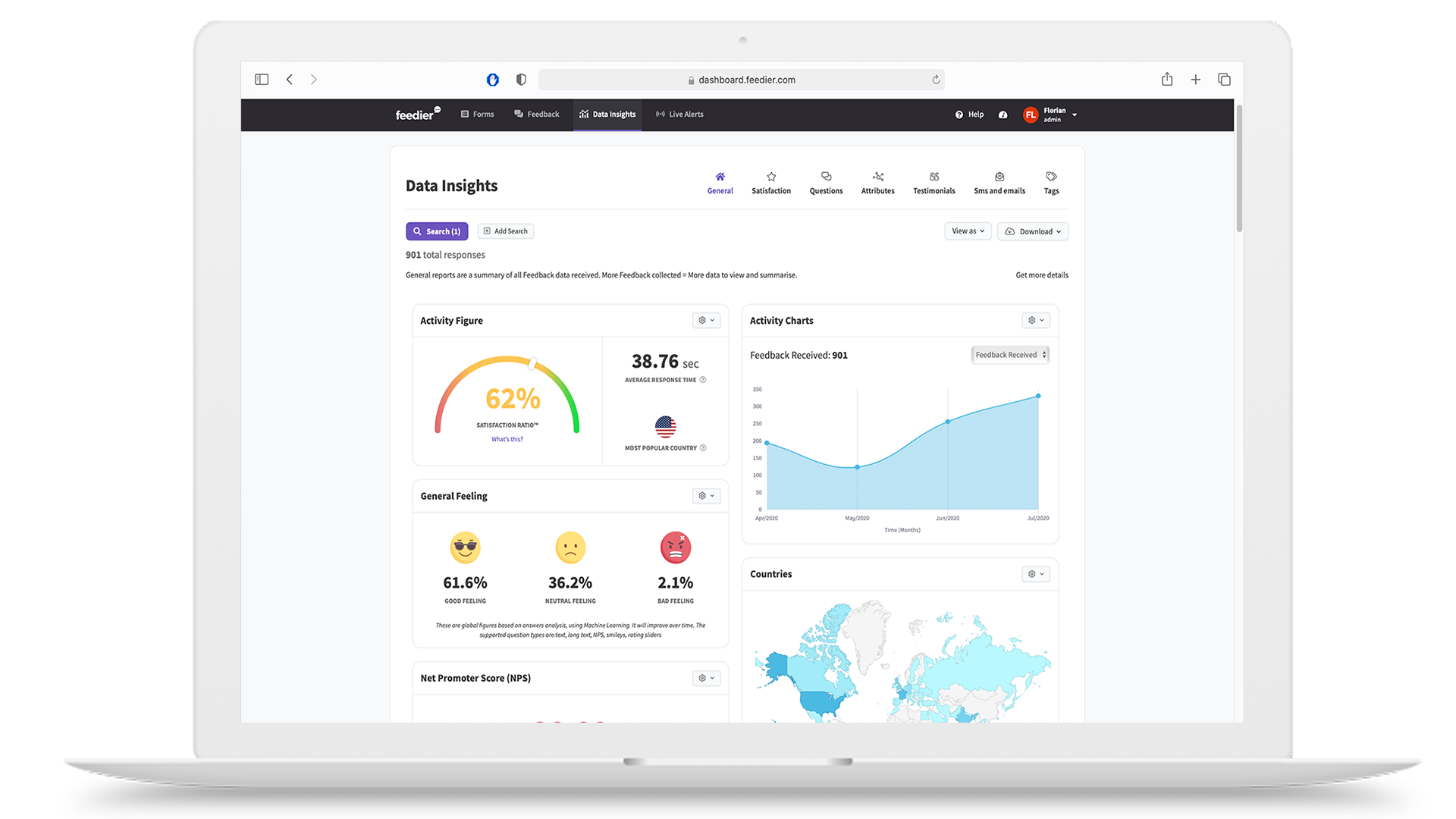Click the Jul/2020 data point on chart
The image size is (1456, 819).
(1038, 396)
